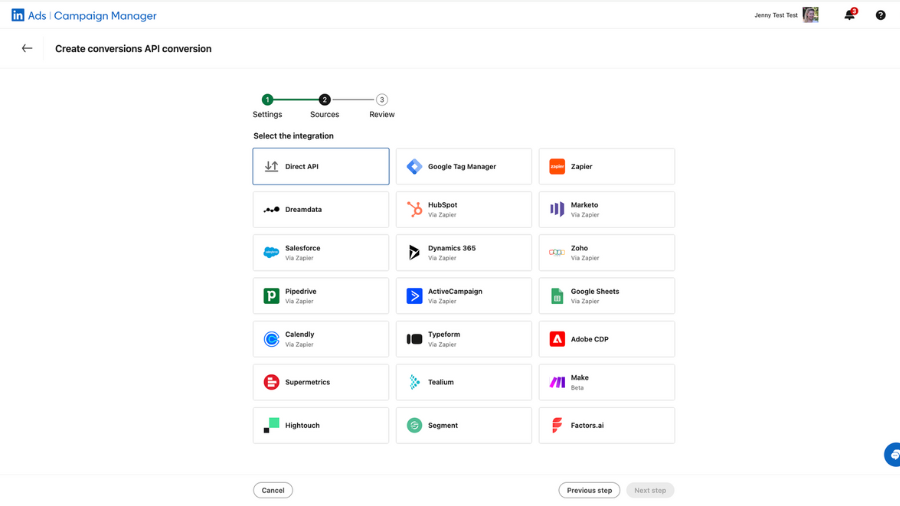The height and width of the screenshot is (506, 900).
Task: Click the Zapier orange logo icon
Action: coord(557,166)
